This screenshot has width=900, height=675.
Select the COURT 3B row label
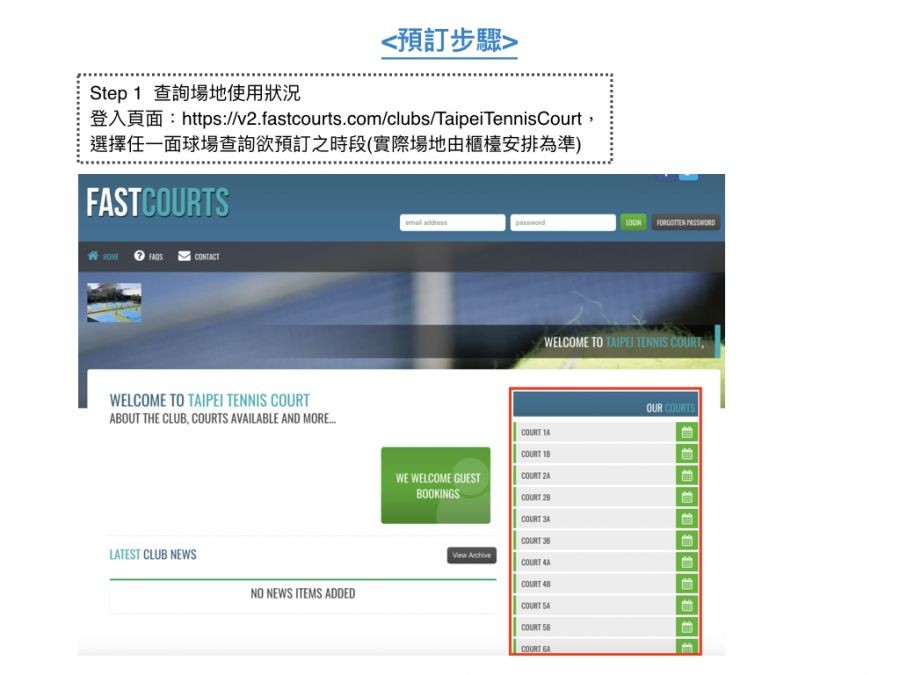pyautogui.click(x=536, y=541)
